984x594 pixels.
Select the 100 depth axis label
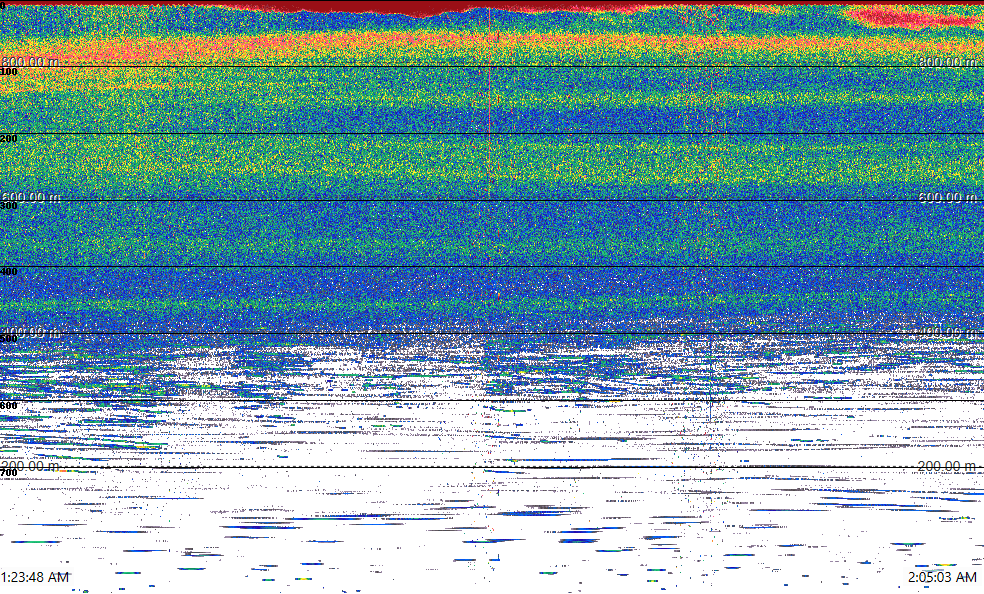(x=9, y=72)
